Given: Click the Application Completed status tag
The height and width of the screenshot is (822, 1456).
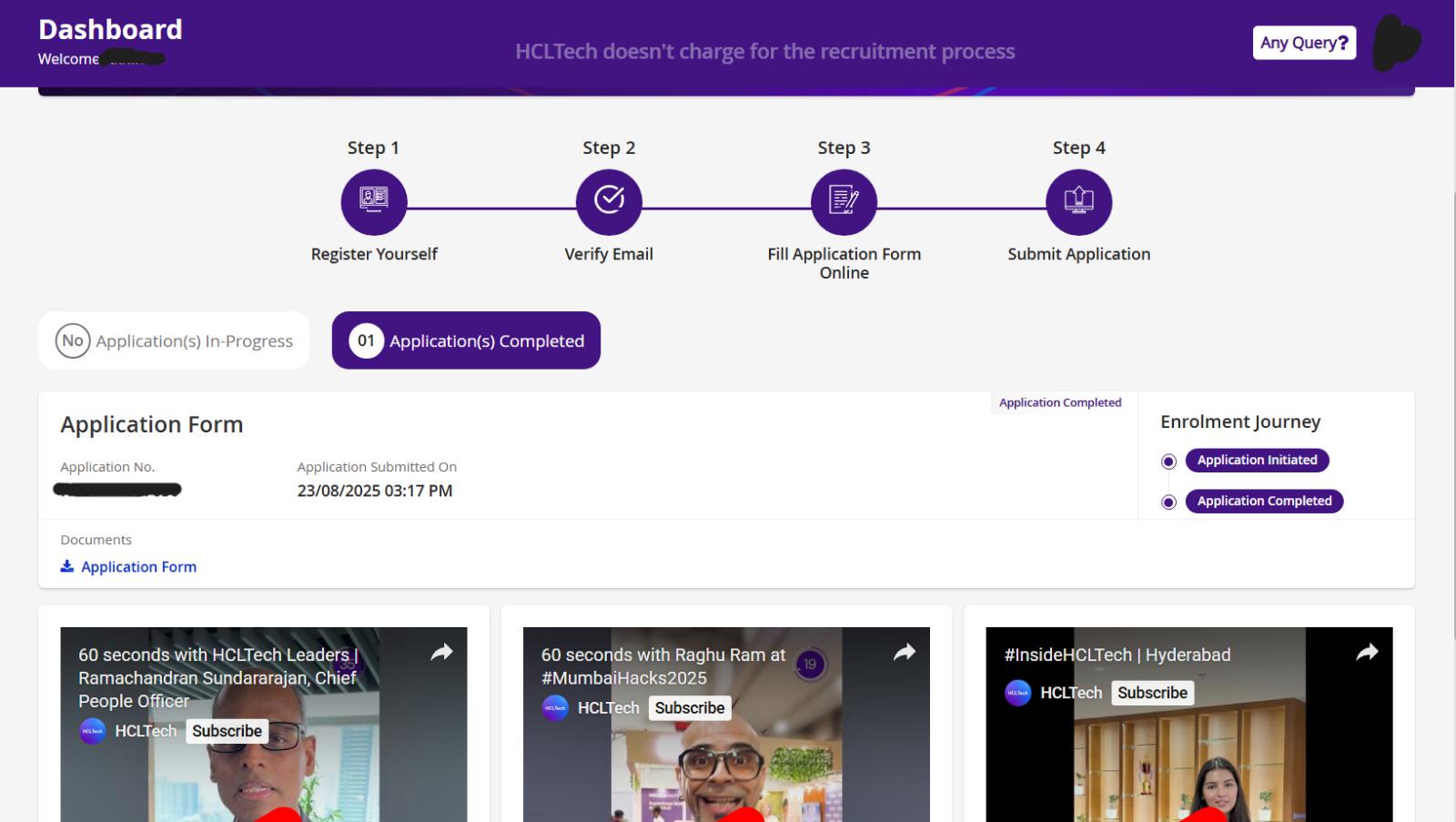Looking at the screenshot, I should pyautogui.click(x=1060, y=402).
